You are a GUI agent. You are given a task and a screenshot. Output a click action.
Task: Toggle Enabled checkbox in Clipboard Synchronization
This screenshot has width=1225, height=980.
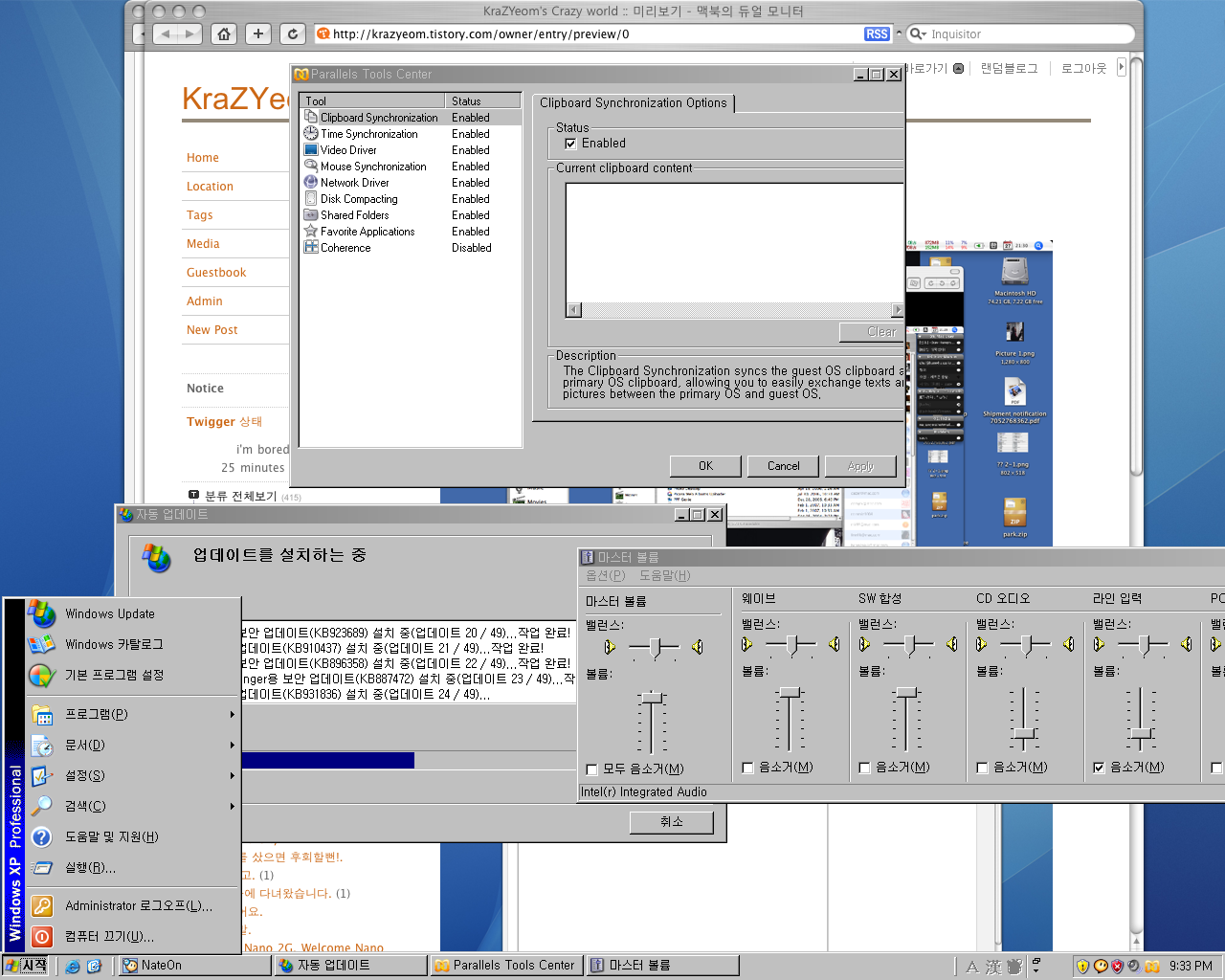point(570,144)
